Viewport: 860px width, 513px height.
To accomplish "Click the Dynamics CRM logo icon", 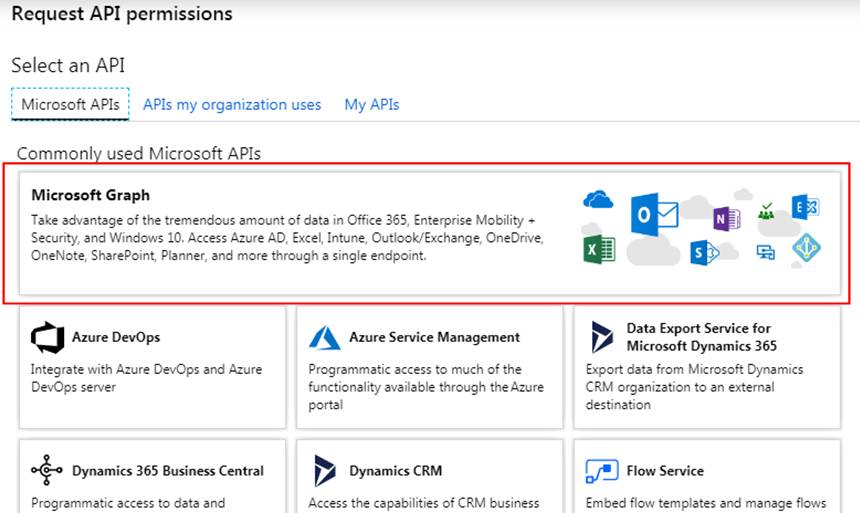I will tap(325, 471).
